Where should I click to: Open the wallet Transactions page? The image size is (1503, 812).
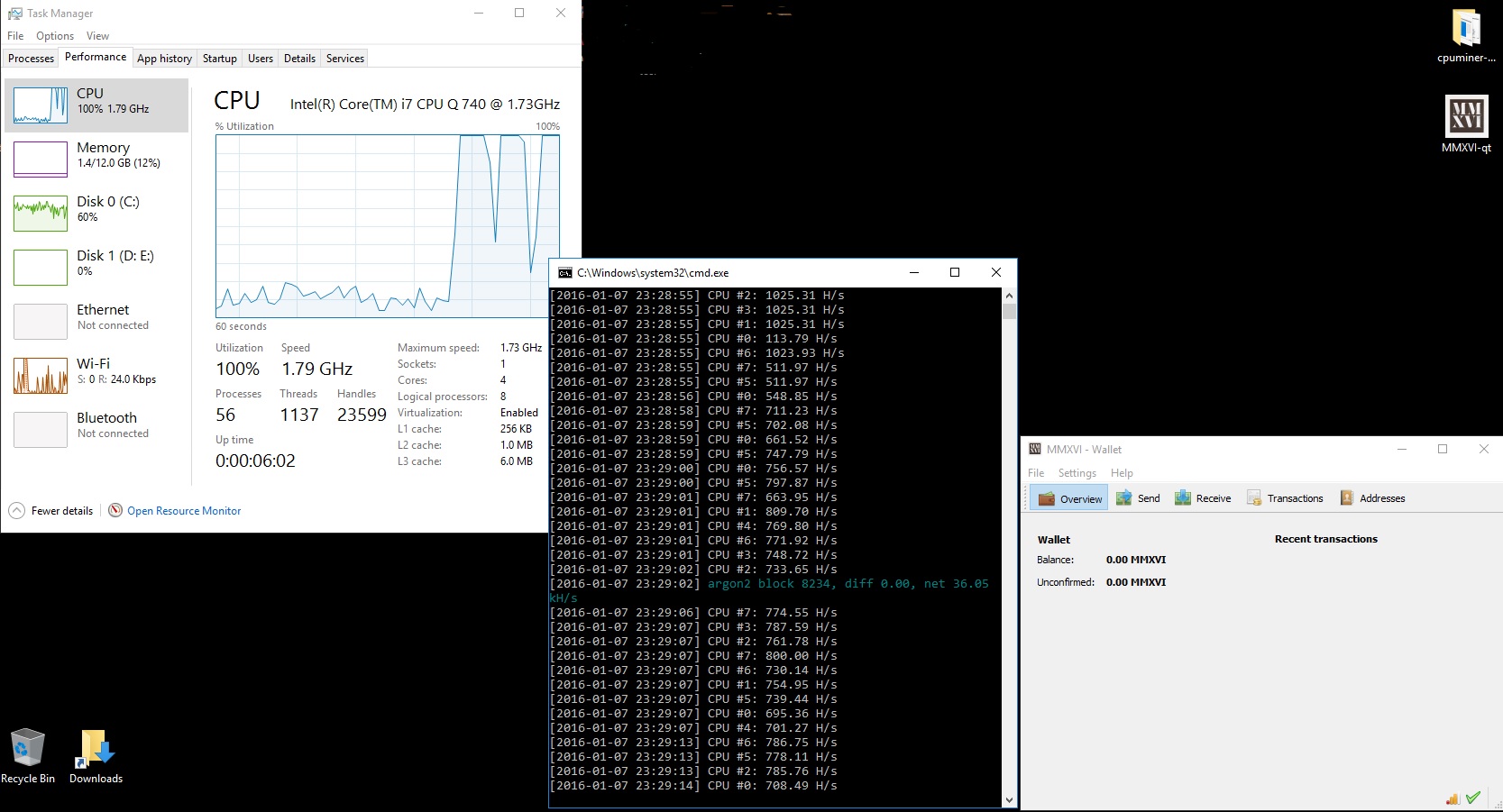[x=1285, y=498]
